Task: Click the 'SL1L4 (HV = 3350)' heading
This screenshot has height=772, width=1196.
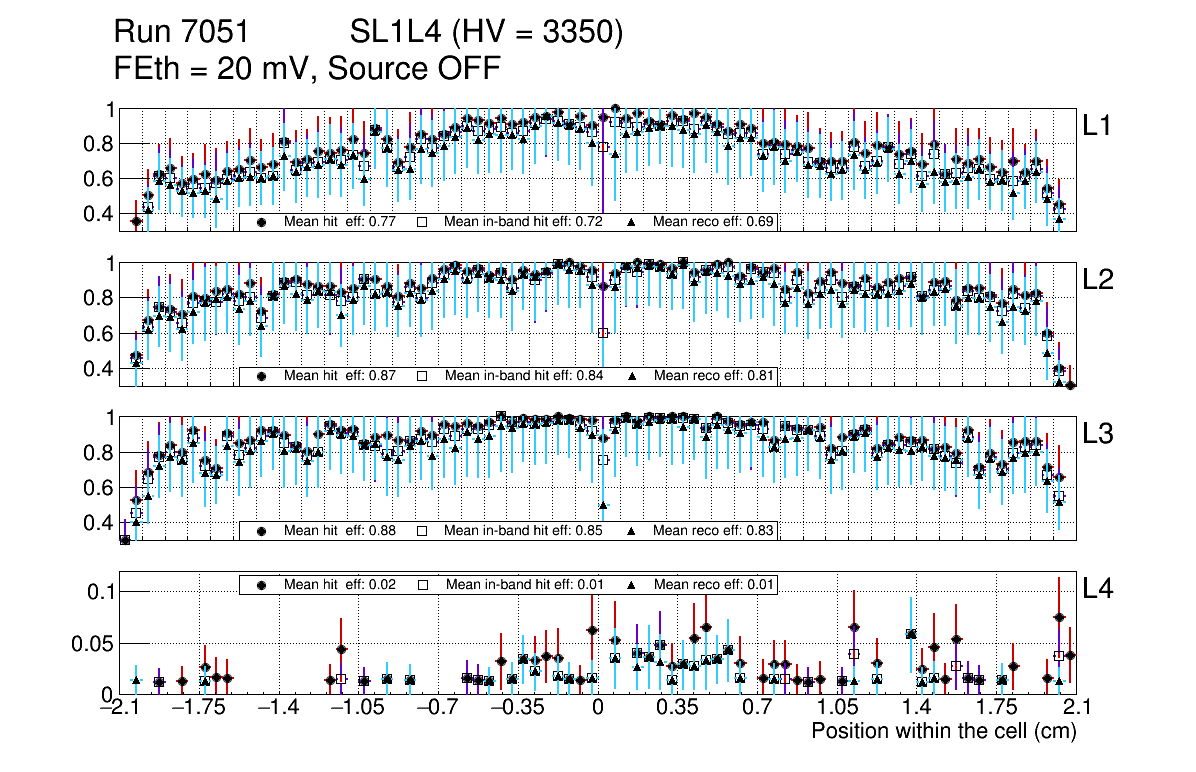Action: pos(486,33)
